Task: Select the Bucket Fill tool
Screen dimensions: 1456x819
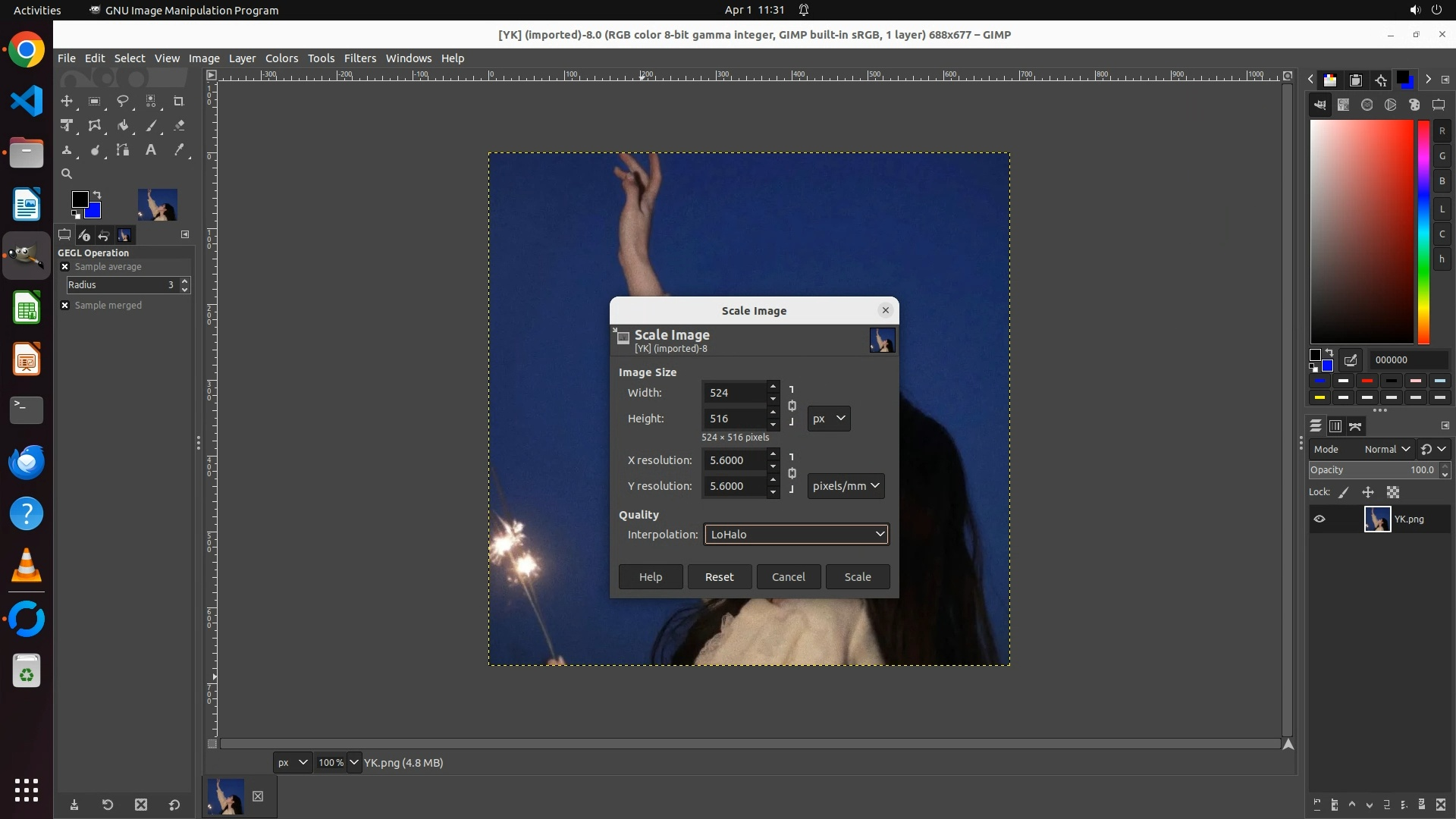Action: pos(123,126)
